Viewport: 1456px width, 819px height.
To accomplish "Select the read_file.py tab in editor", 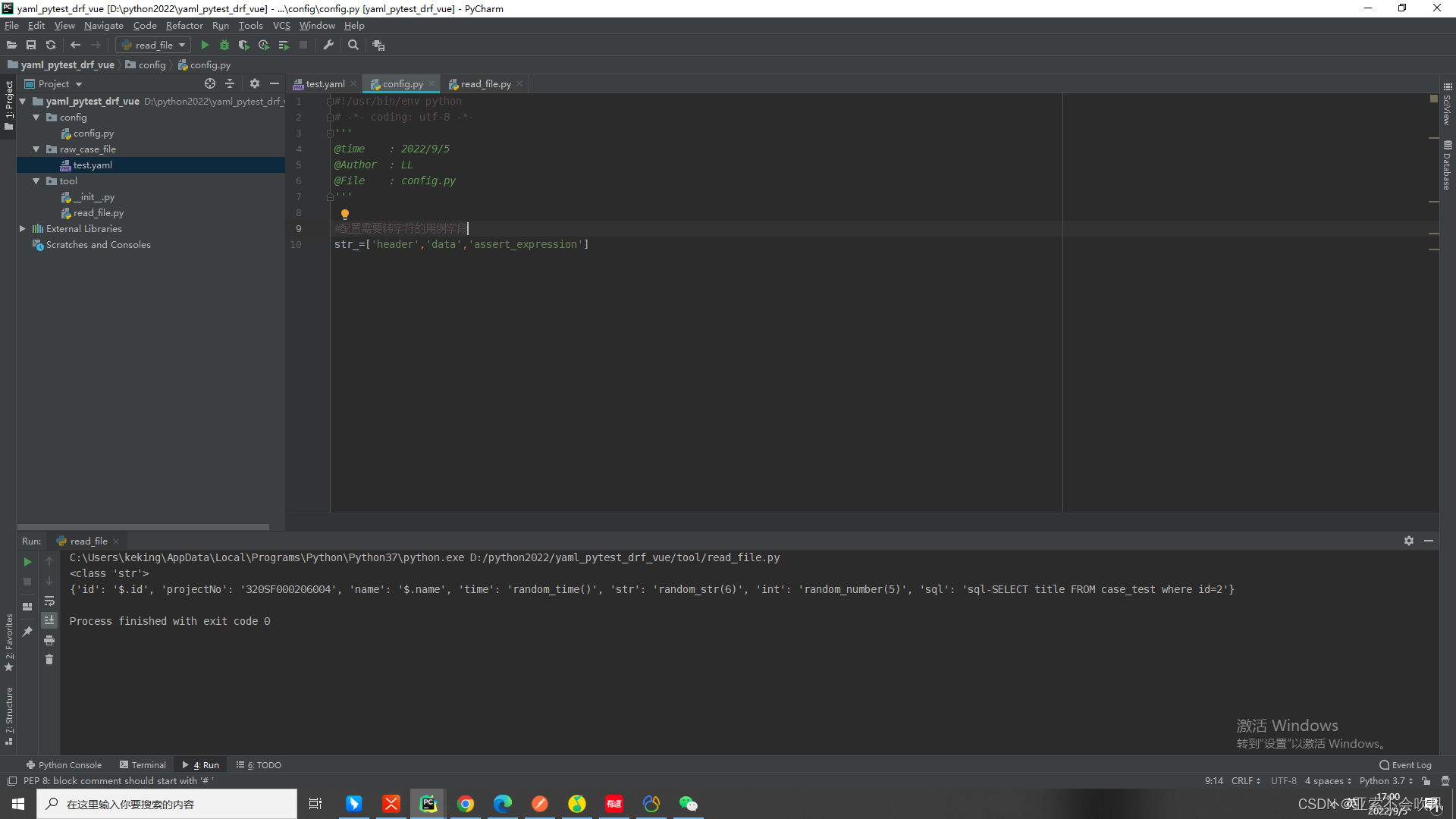I will coord(485,84).
